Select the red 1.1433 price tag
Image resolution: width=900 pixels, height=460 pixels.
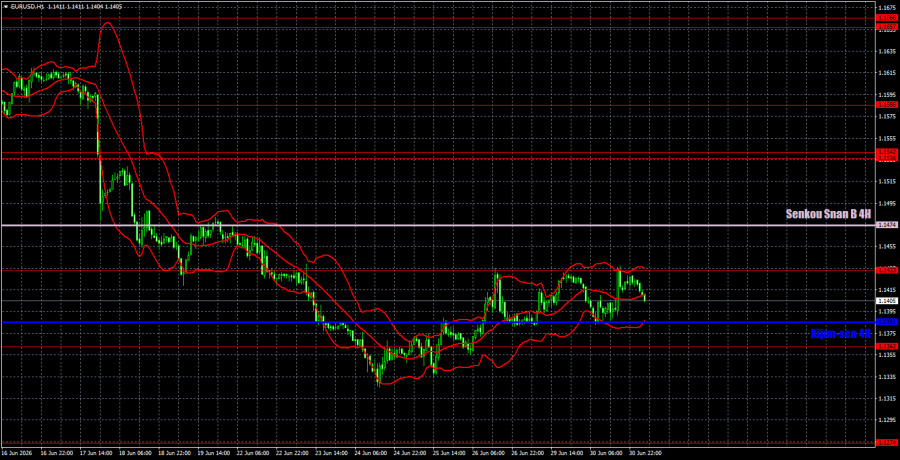887,269
